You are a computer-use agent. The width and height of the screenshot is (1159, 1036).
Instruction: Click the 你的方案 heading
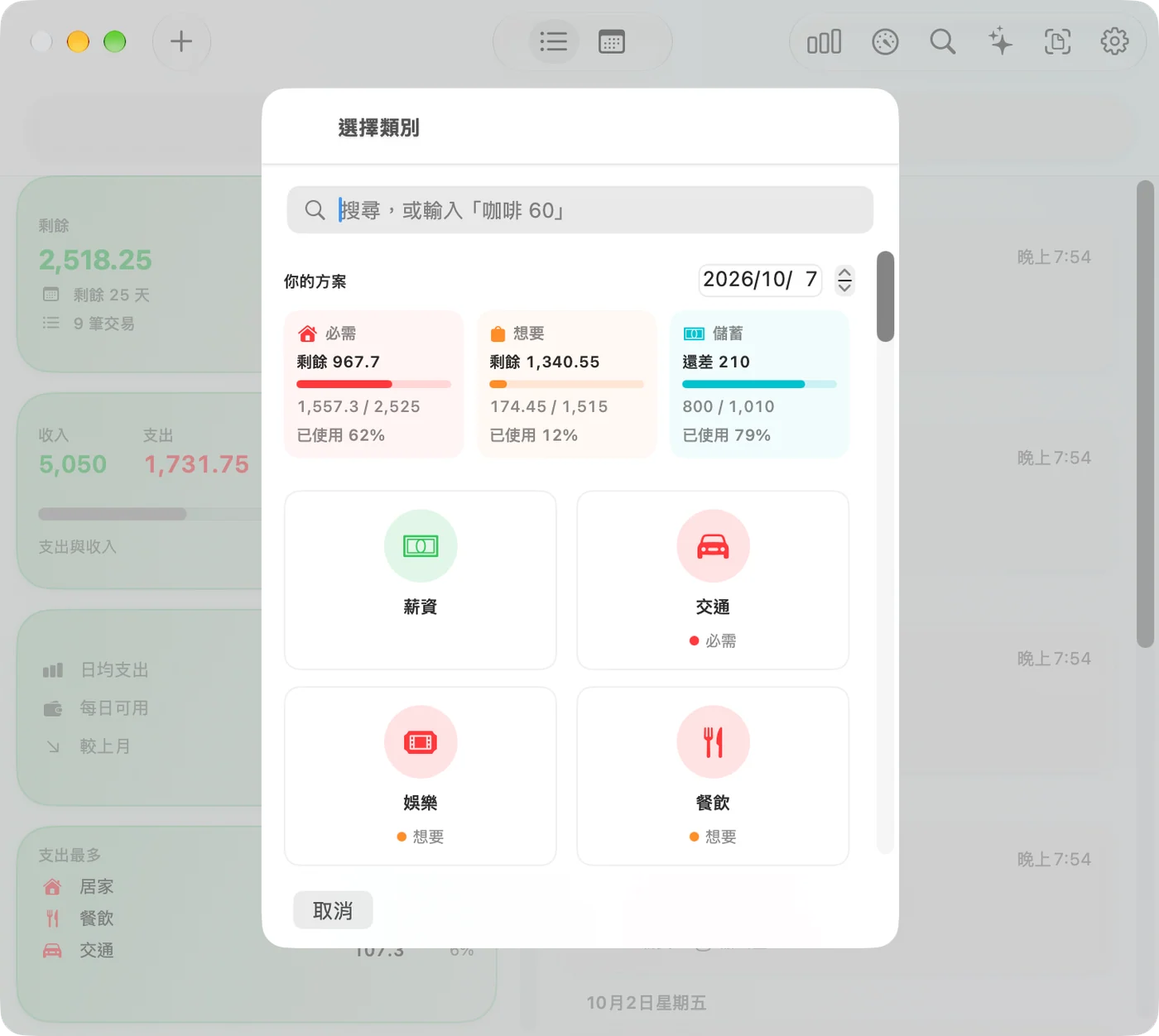click(x=315, y=281)
